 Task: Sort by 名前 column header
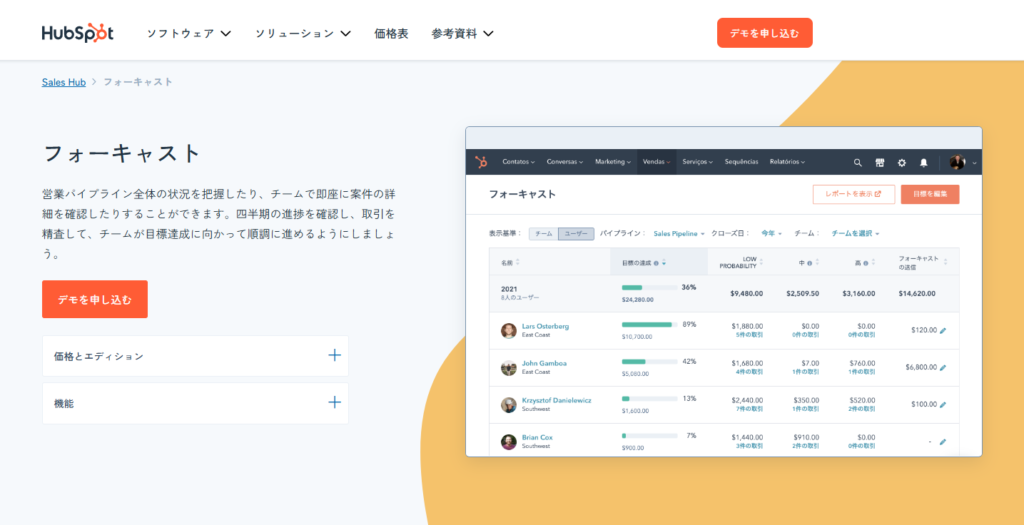[x=511, y=262]
